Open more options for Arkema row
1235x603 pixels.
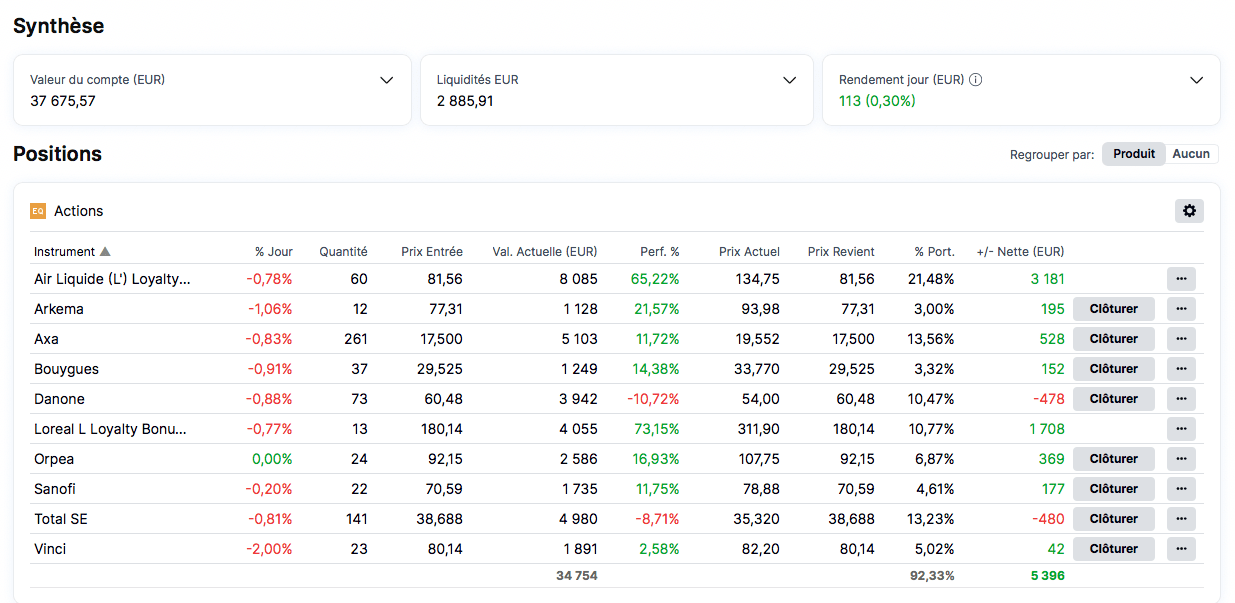tap(1181, 309)
